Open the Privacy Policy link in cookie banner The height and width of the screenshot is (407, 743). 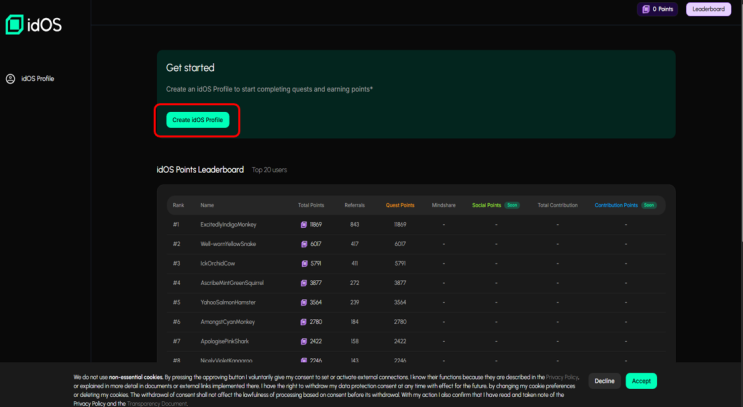point(562,377)
